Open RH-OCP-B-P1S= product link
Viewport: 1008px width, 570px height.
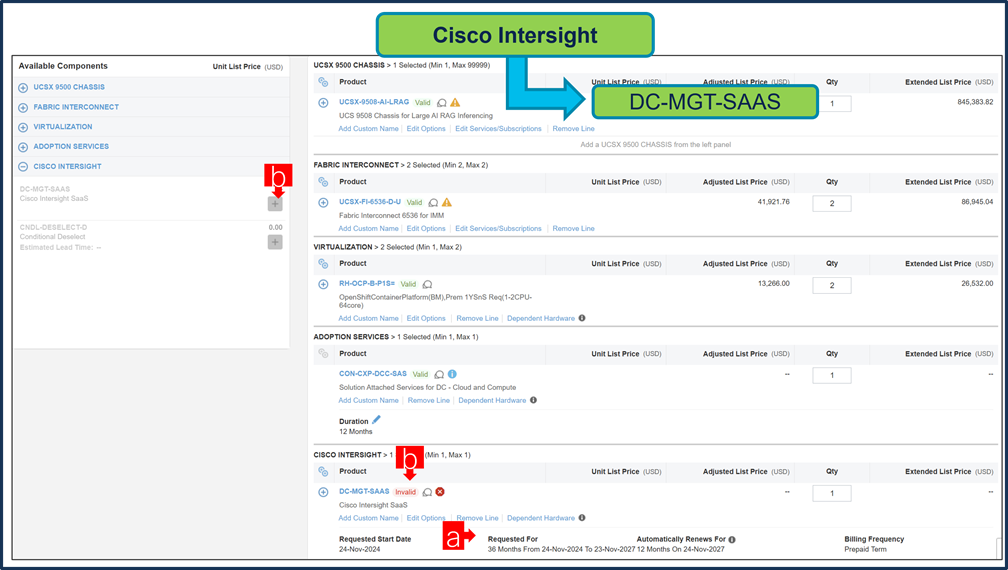pyautogui.click(x=367, y=283)
